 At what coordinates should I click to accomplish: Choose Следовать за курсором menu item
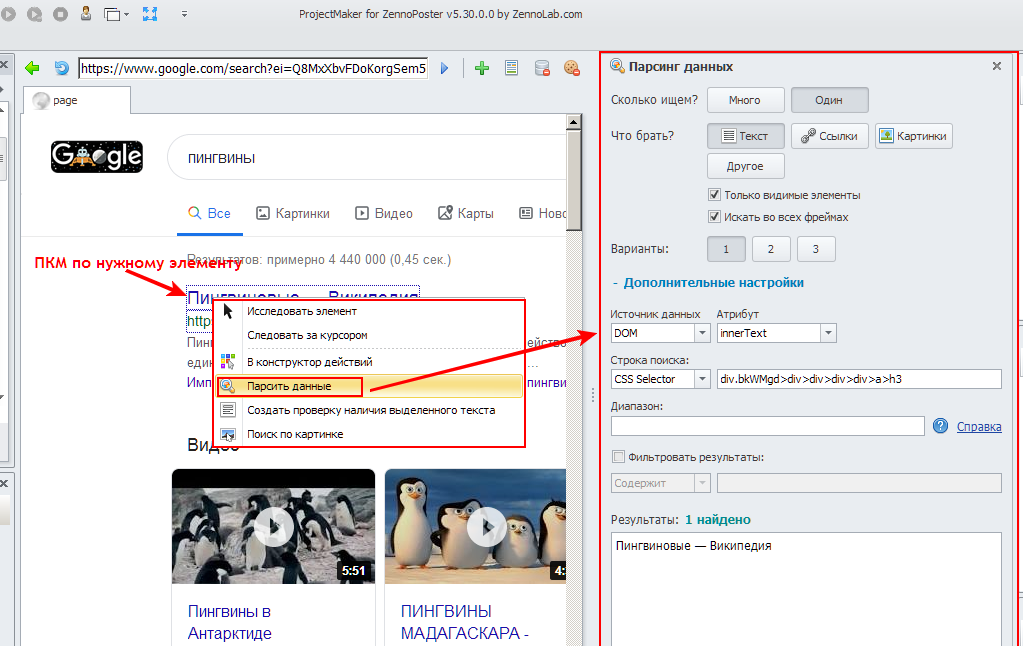click(x=371, y=335)
